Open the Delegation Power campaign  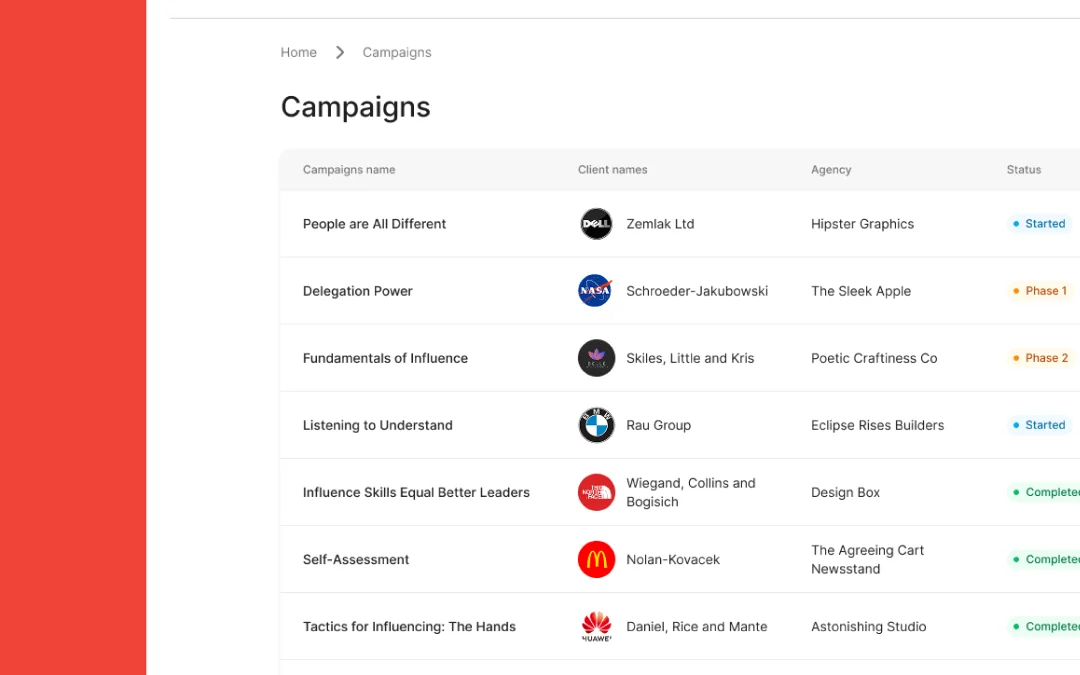pos(357,291)
